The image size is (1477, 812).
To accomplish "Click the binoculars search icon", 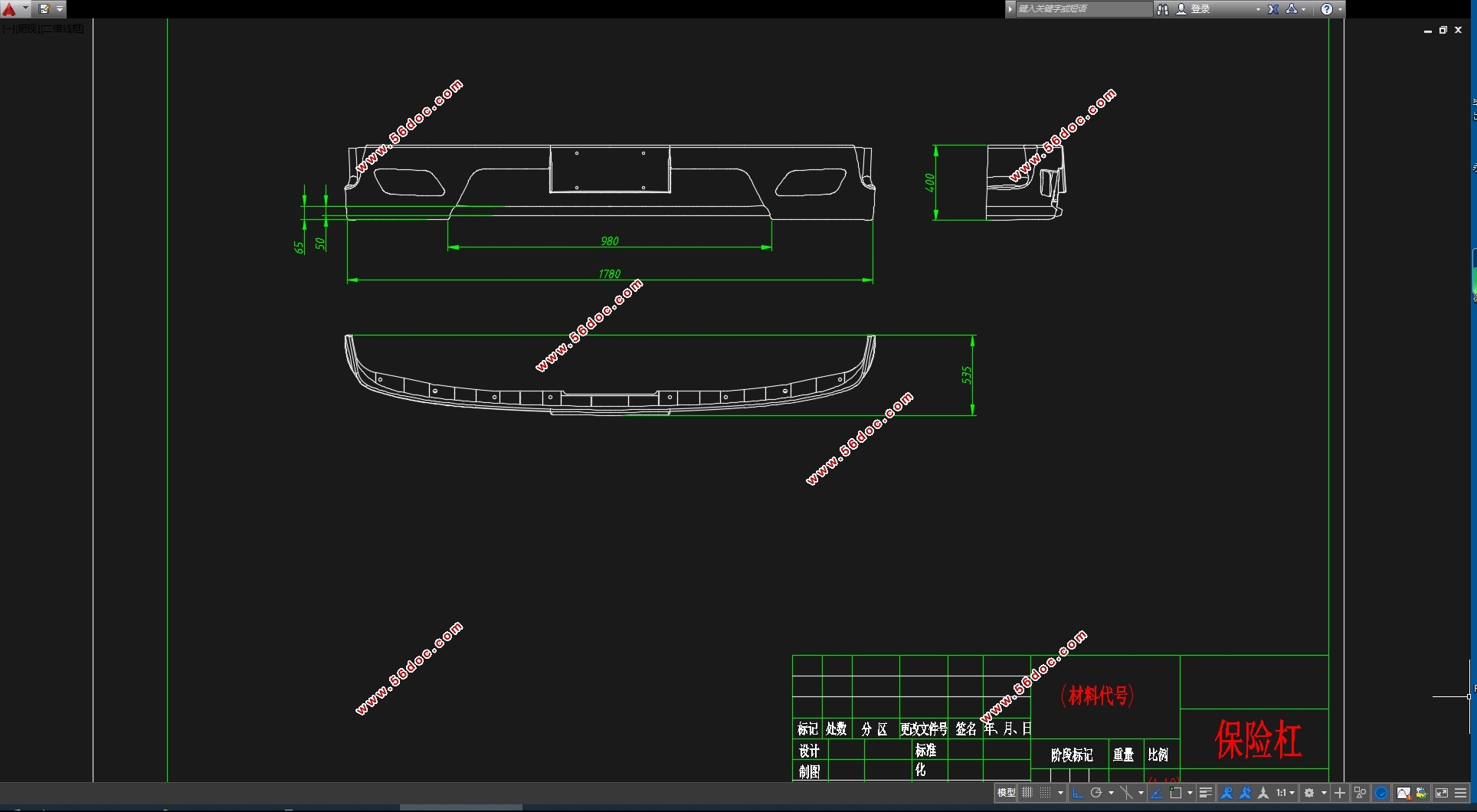I will click(1163, 9).
